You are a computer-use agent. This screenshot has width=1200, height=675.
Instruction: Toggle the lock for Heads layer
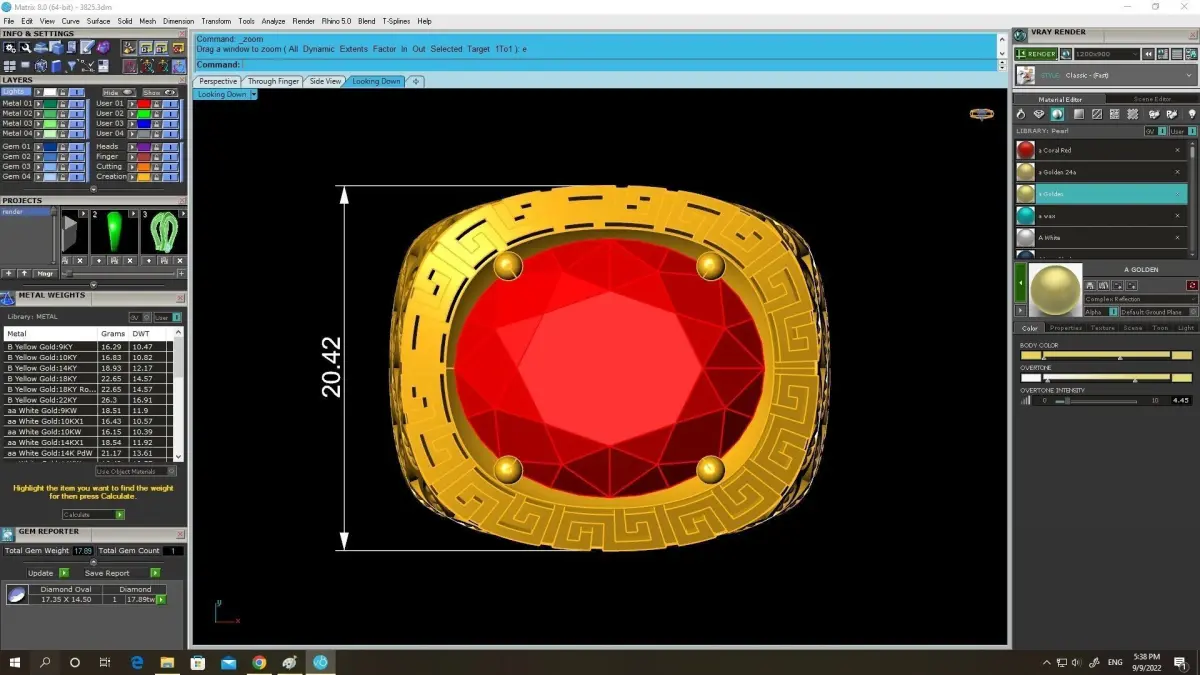[156, 147]
